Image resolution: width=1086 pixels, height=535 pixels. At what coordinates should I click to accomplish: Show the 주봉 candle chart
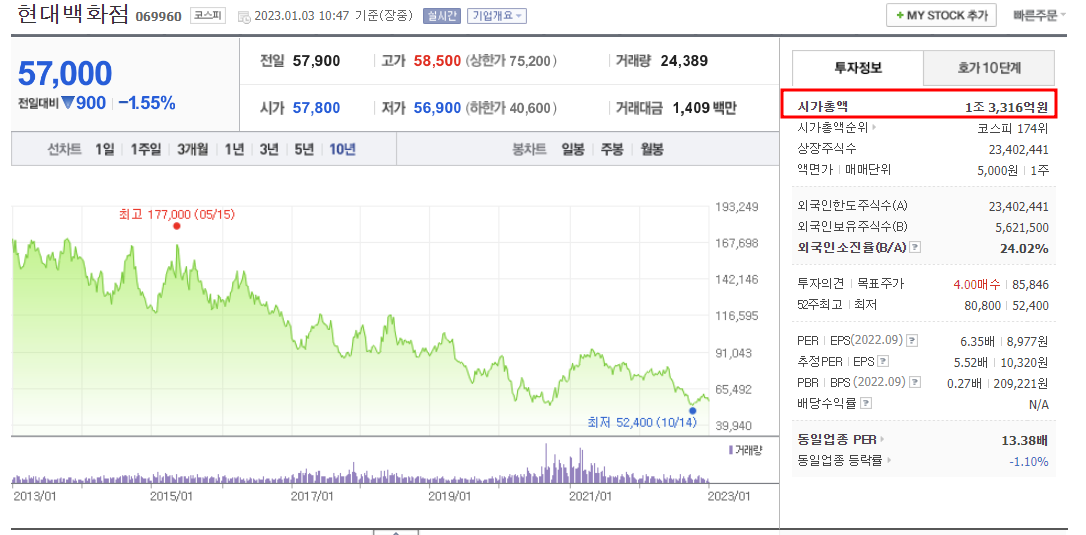tap(612, 149)
